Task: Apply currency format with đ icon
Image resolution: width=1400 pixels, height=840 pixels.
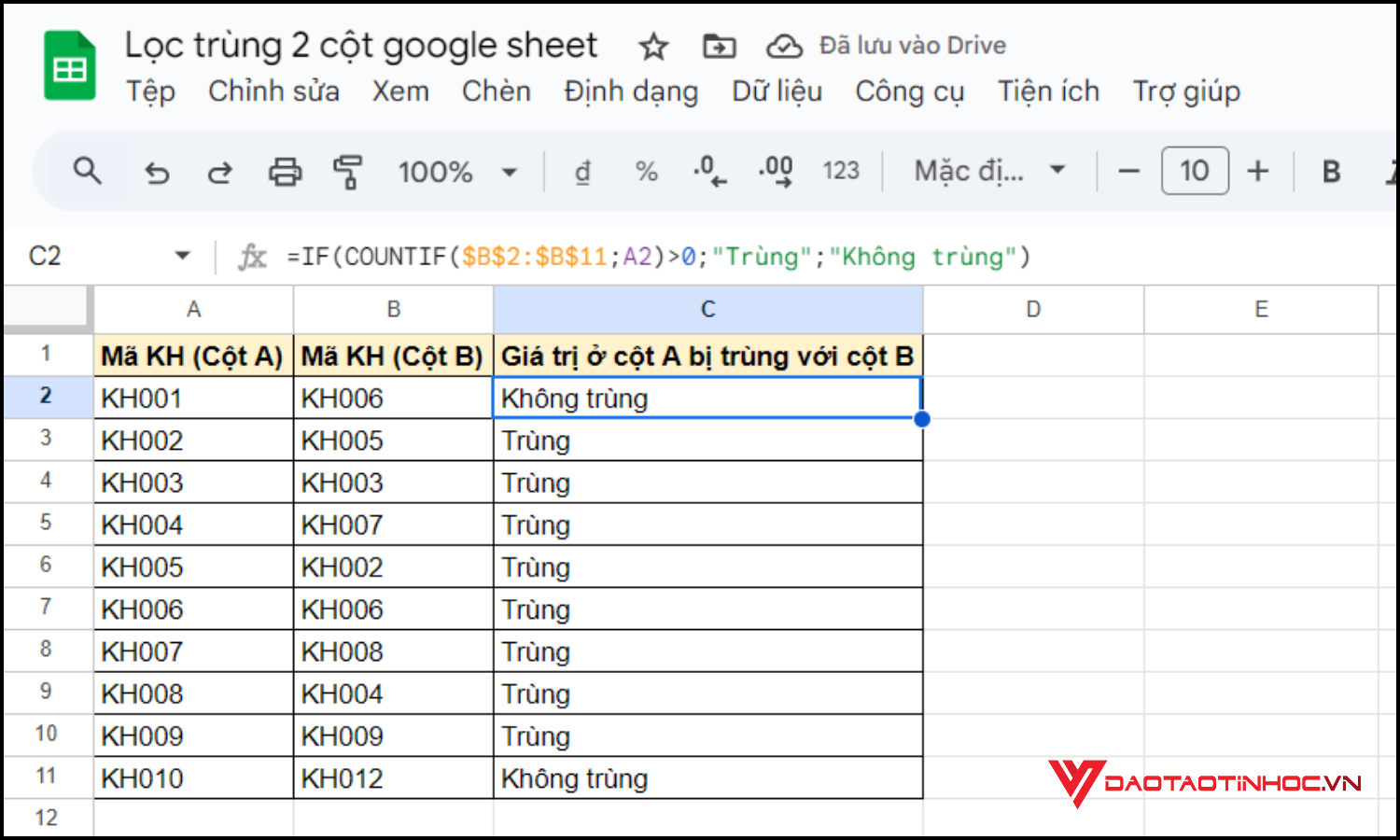Action: (583, 171)
